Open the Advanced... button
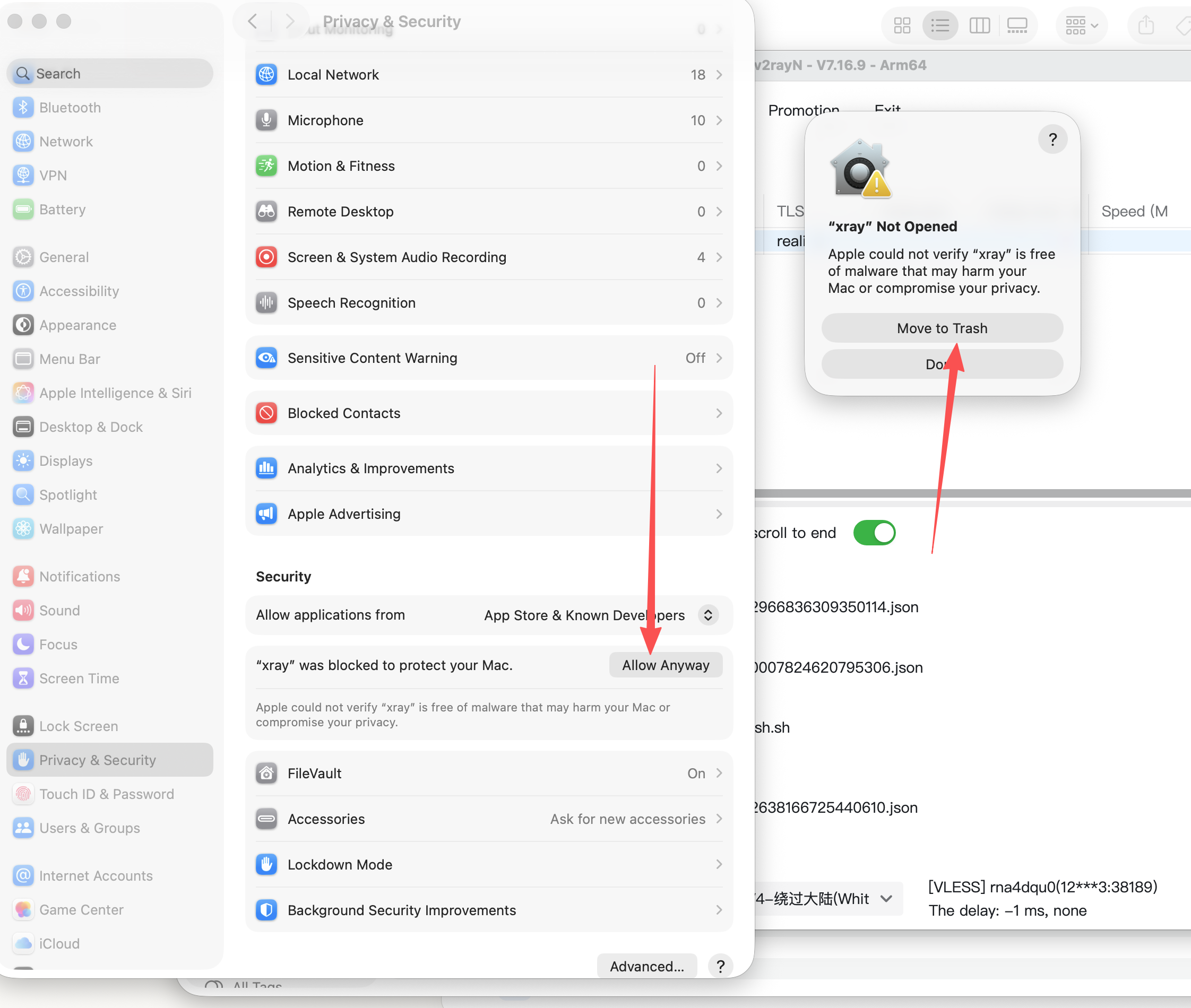The image size is (1191, 1008). pos(646,966)
